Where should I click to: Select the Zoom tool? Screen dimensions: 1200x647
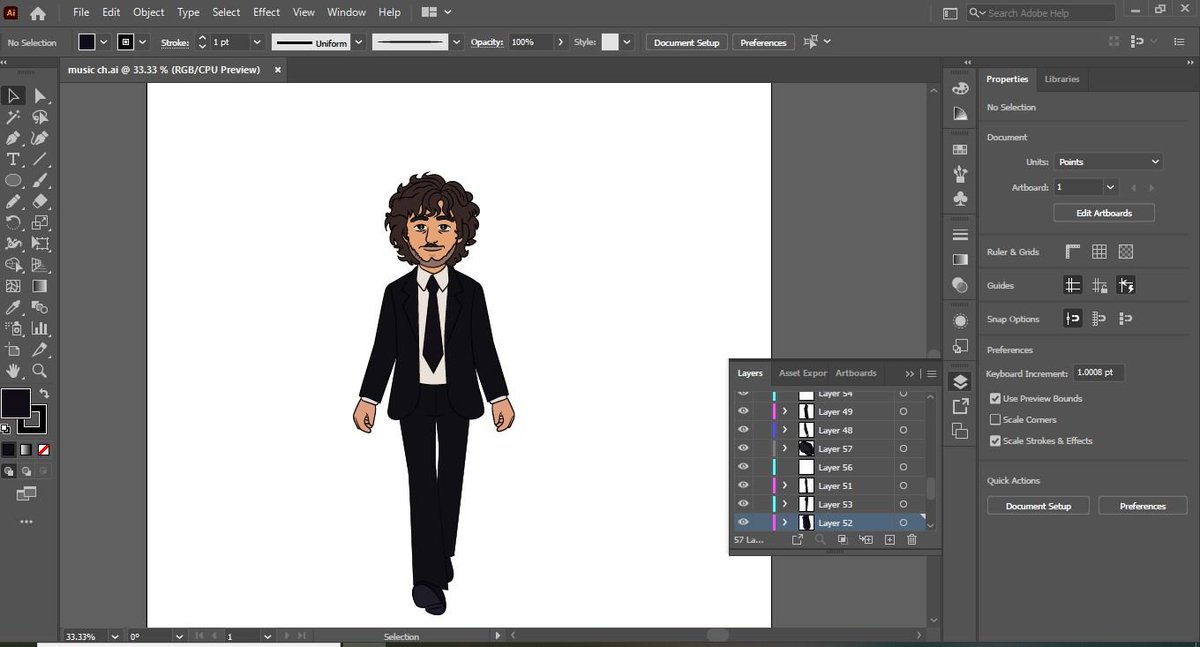click(40, 371)
